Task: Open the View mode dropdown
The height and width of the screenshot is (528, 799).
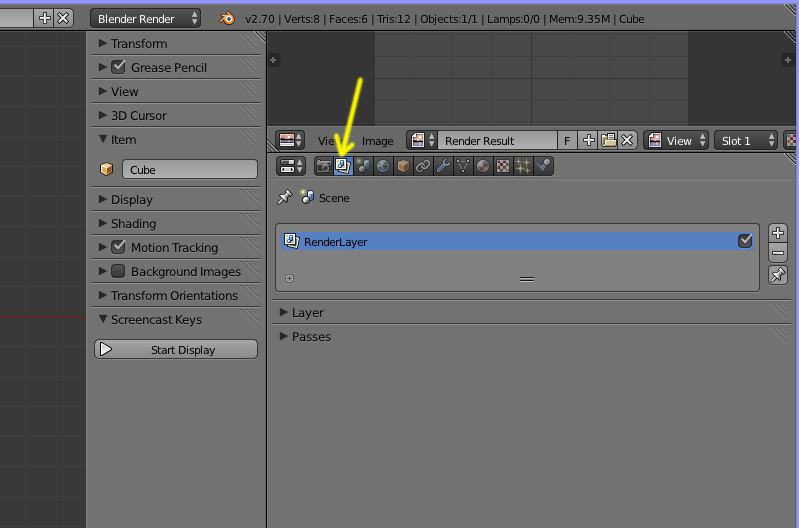Action: pyautogui.click(x=676, y=140)
